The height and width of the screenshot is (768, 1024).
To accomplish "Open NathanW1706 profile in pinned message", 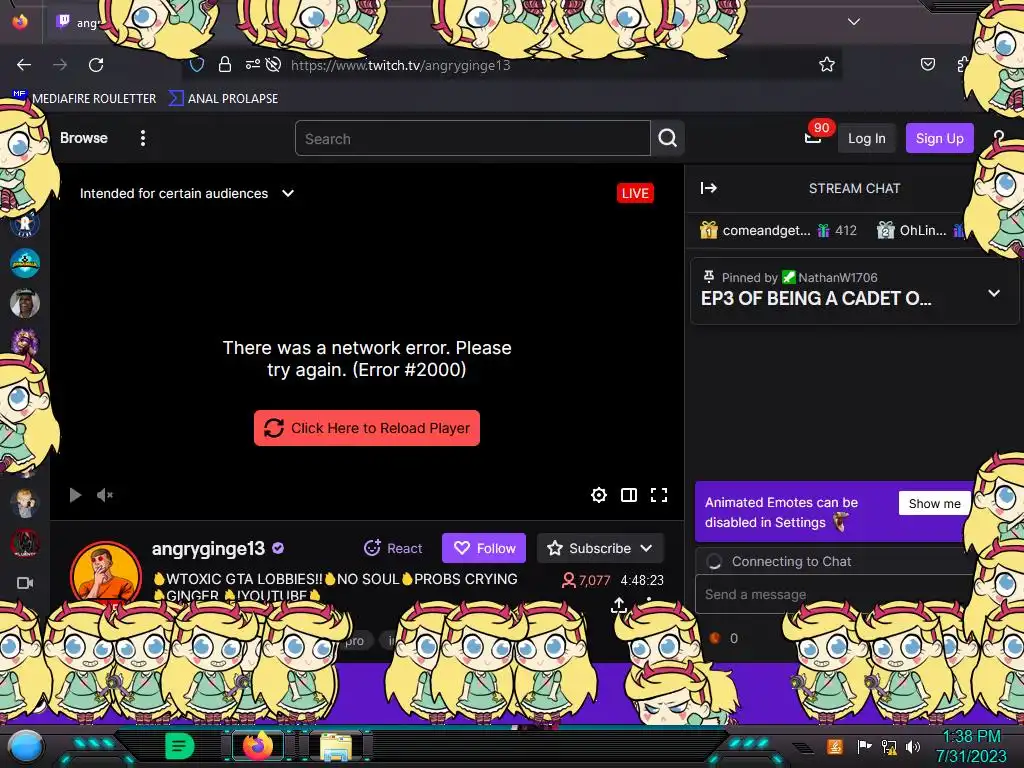I will pyautogui.click(x=838, y=278).
